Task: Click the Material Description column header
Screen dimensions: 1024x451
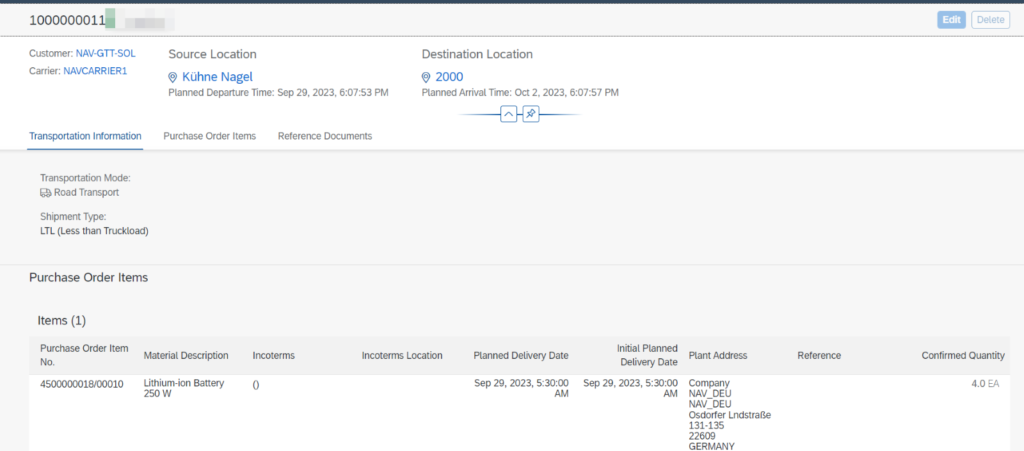Action: pos(186,355)
